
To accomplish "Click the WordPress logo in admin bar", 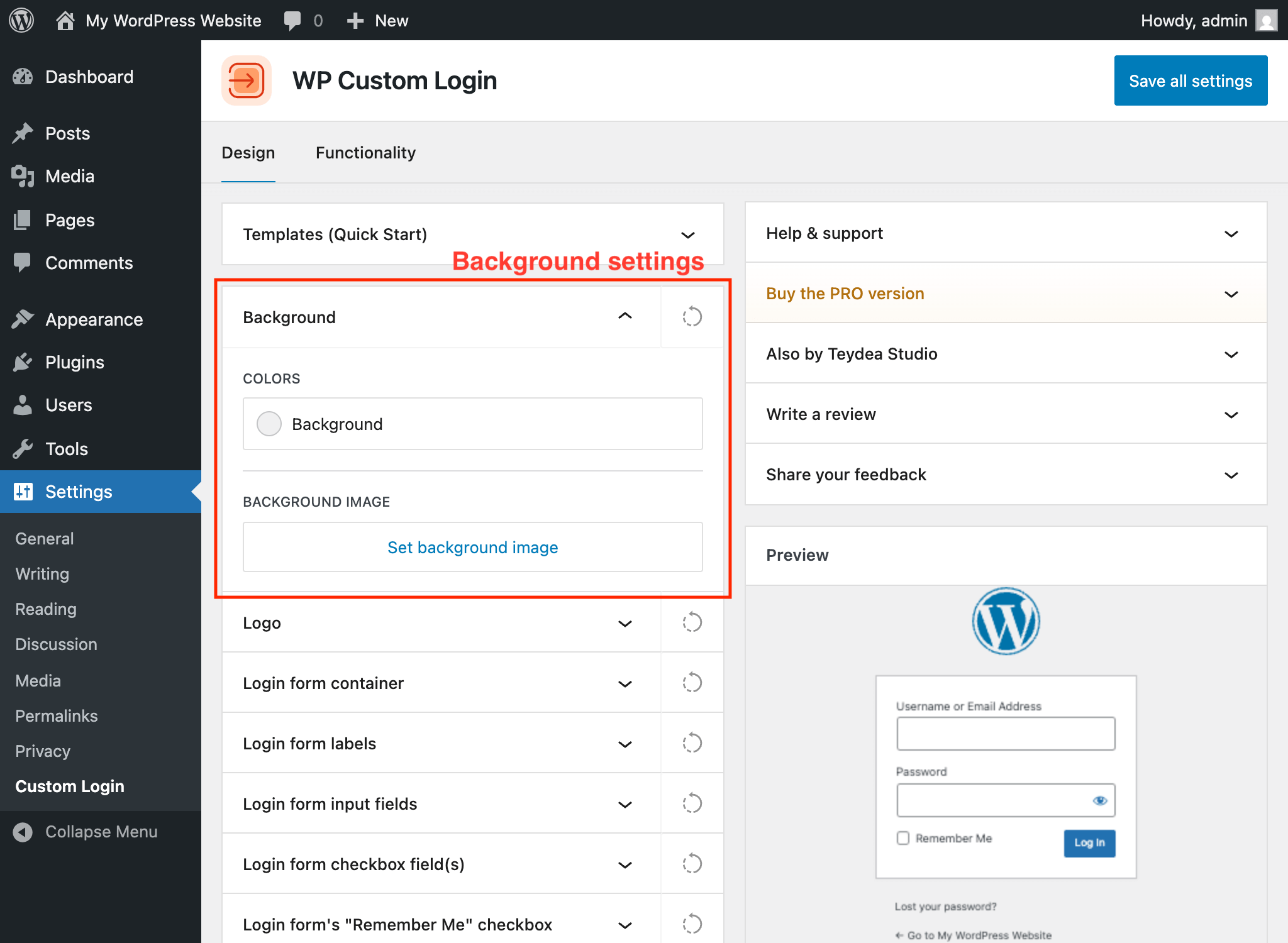I will (x=21, y=20).
